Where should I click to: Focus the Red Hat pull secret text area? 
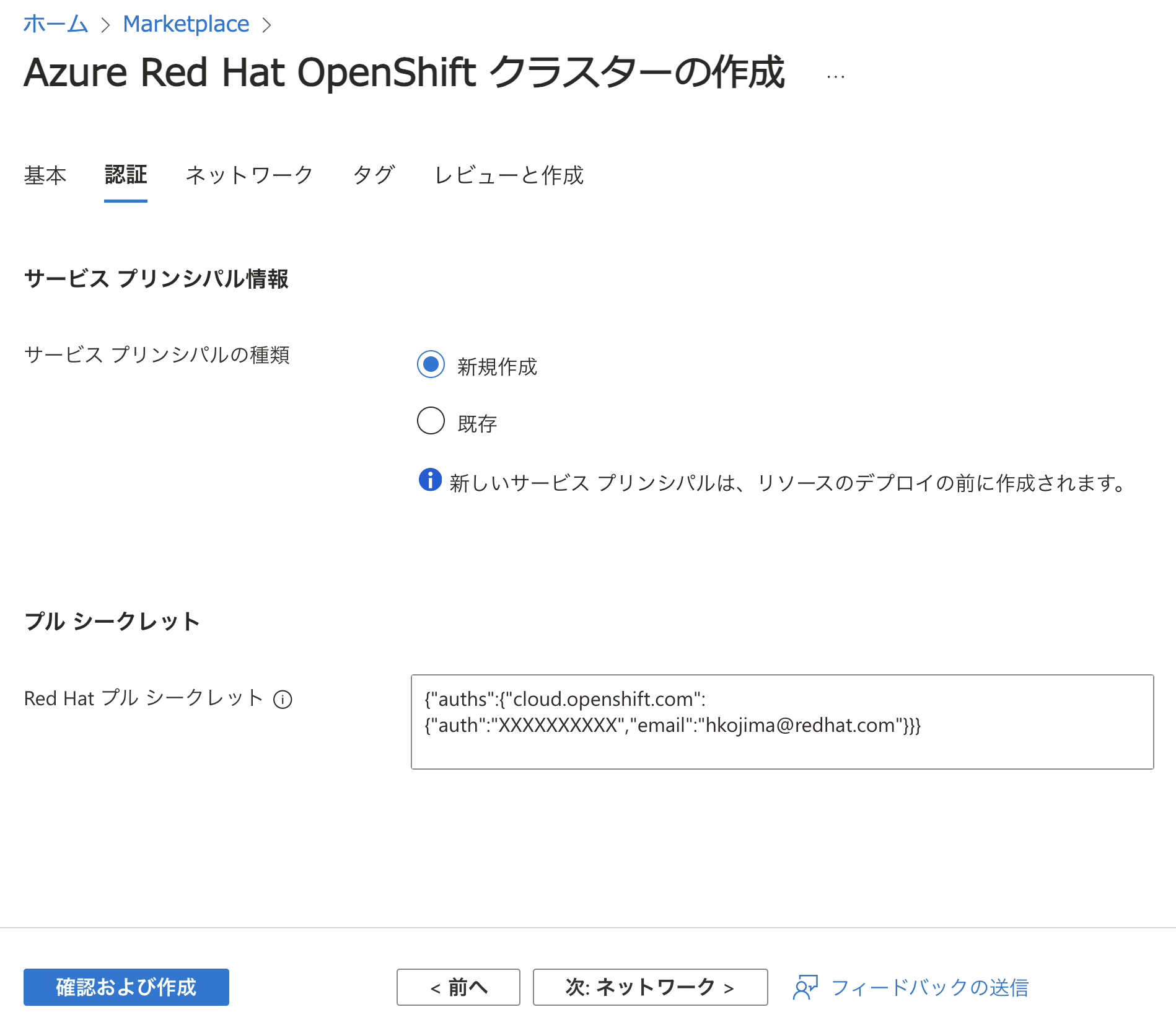(x=782, y=722)
